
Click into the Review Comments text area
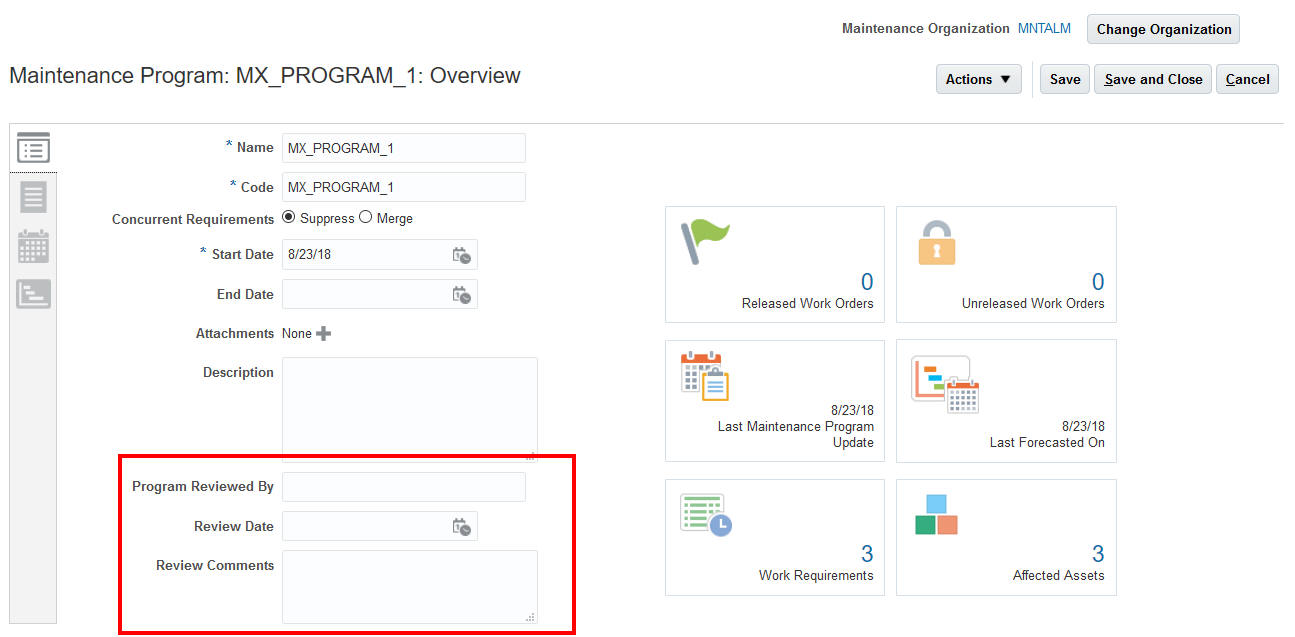click(410, 587)
